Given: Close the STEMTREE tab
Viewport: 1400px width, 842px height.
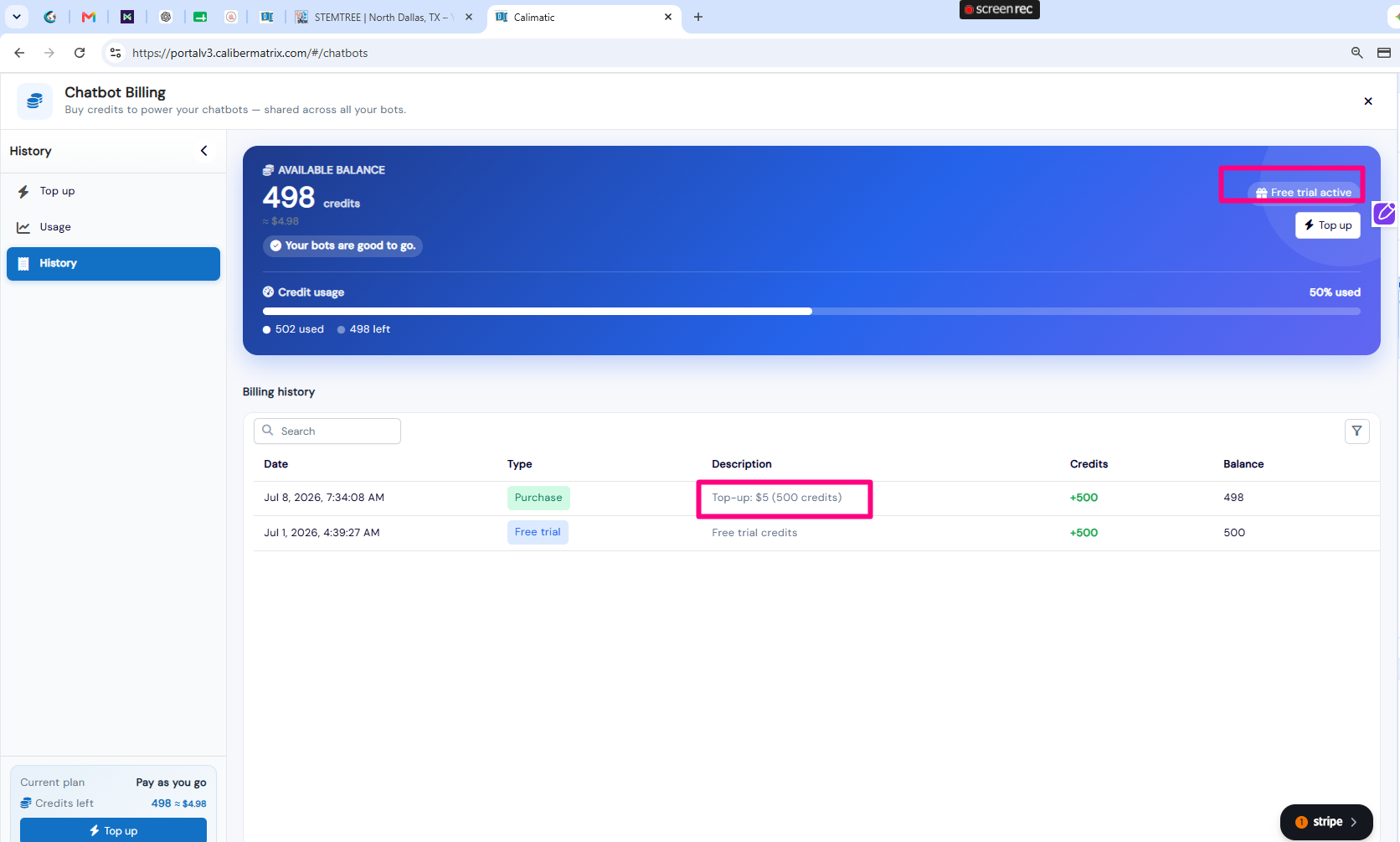Looking at the screenshot, I should (x=469, y=17).
